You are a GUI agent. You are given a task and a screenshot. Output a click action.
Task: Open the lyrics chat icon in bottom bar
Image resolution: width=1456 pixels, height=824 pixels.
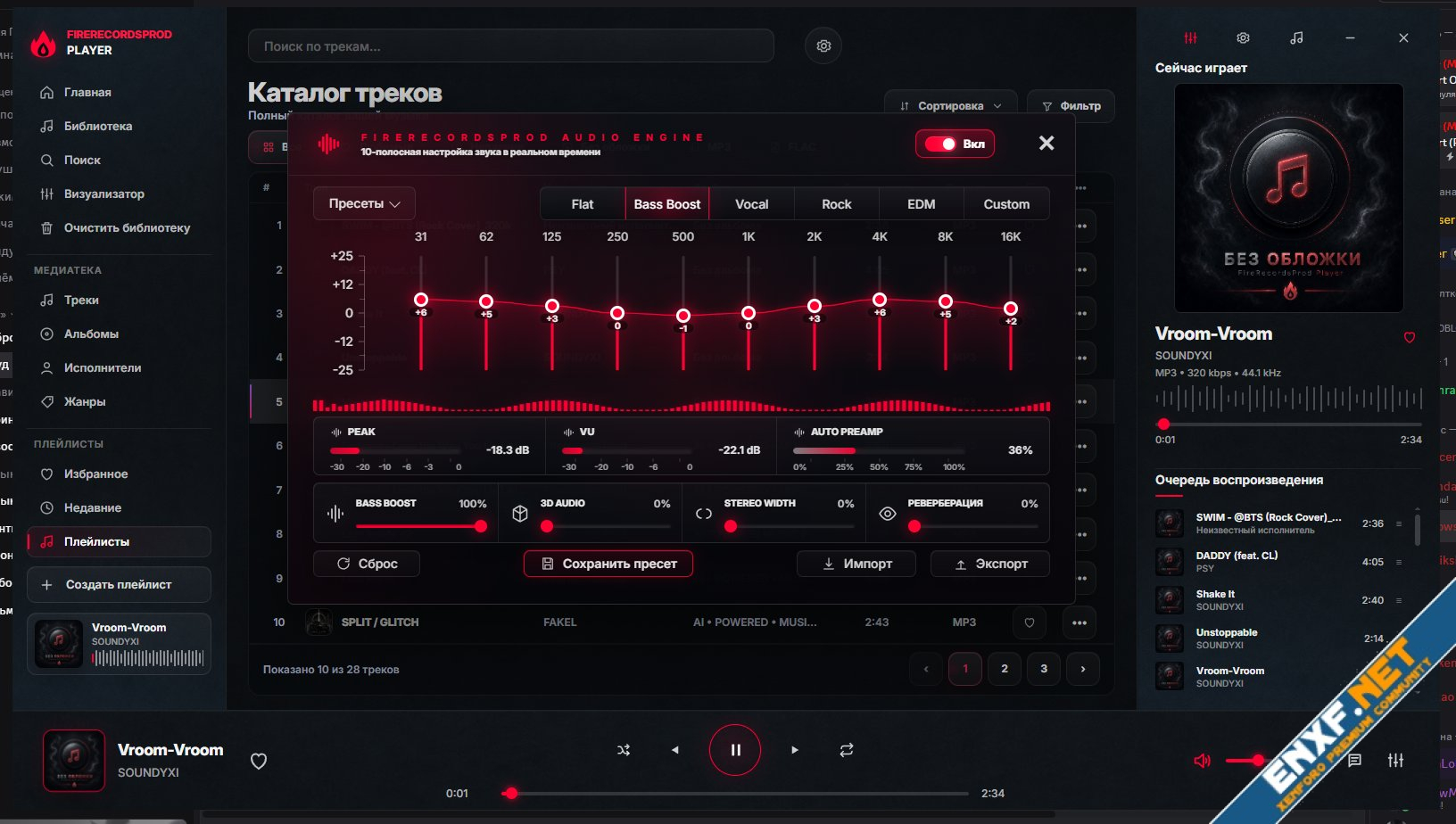[1354, 761]
